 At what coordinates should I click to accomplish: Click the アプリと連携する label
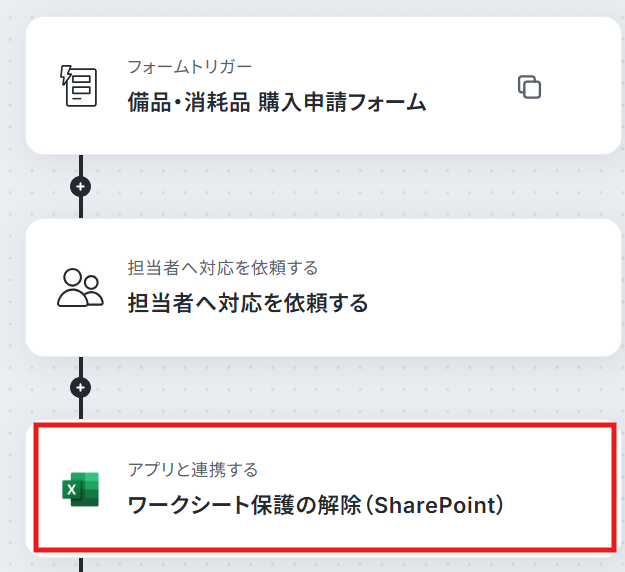[x=193, y=470]
